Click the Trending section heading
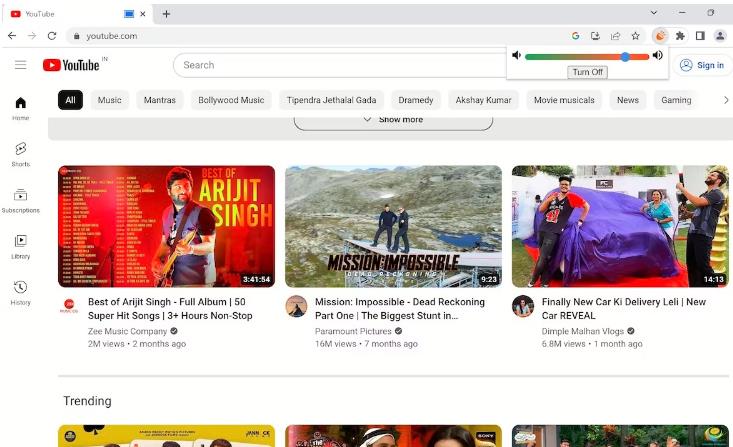The height and width of the screenshot is (447, 733). [87, 401]
